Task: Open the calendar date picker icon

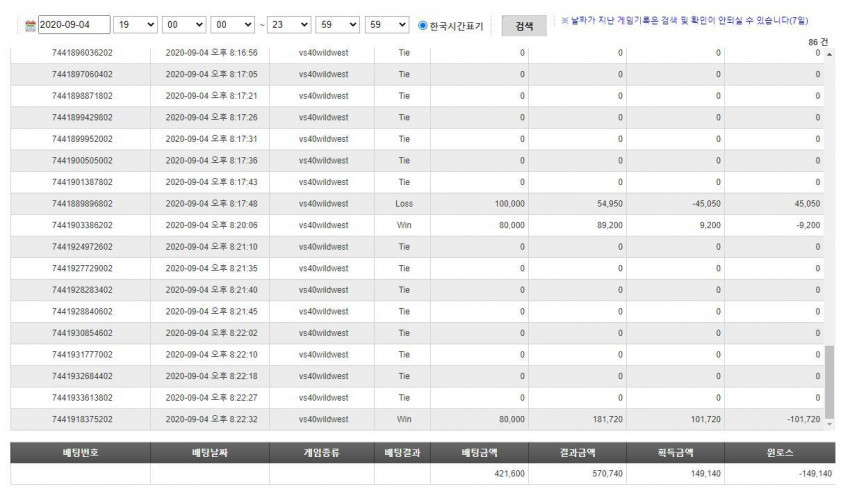Action: (30, 25)
